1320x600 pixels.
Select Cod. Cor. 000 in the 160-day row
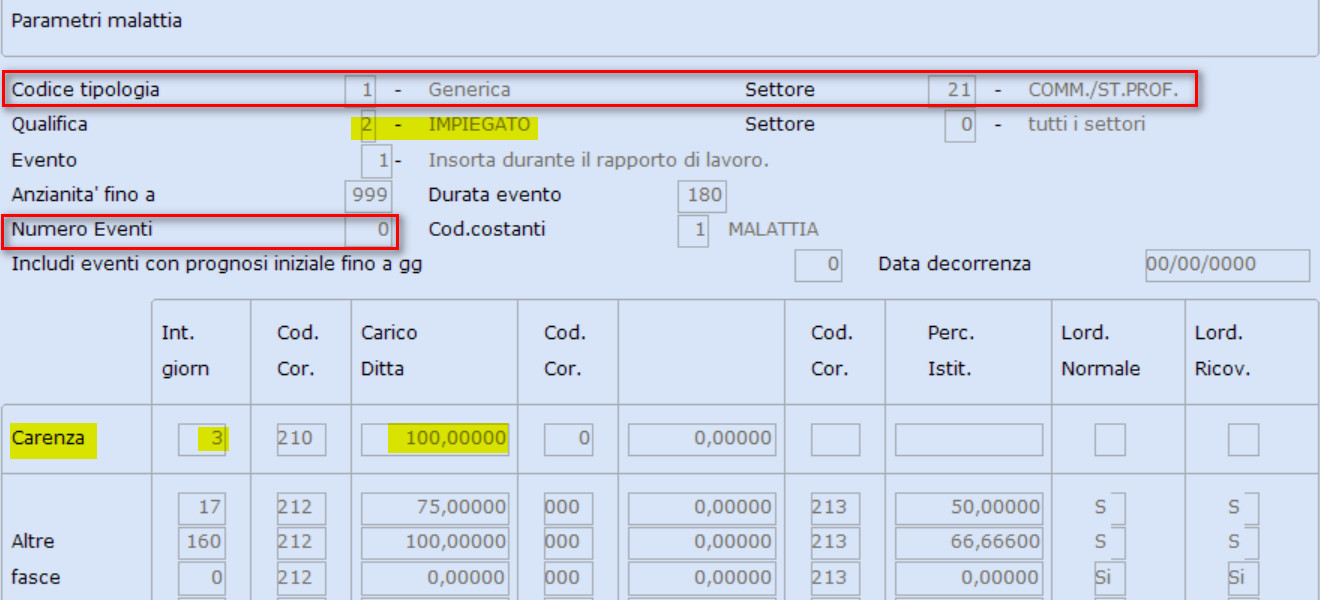(568, 542)
